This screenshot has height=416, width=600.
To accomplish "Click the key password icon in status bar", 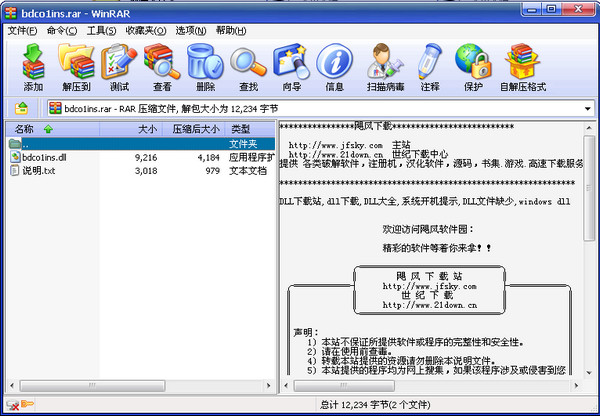I will (x=27, y=404).
